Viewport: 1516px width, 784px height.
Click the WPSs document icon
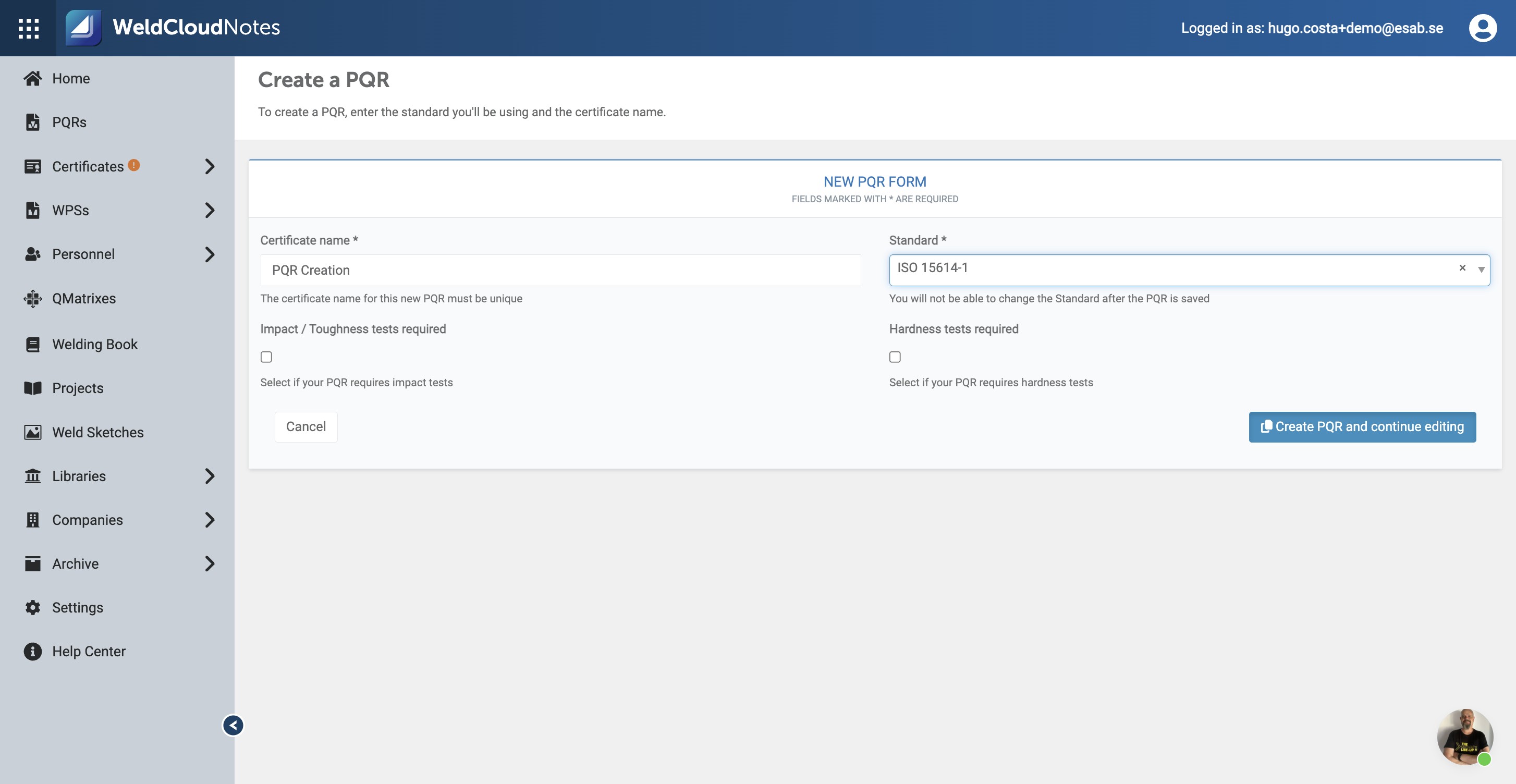pos(33,210)
